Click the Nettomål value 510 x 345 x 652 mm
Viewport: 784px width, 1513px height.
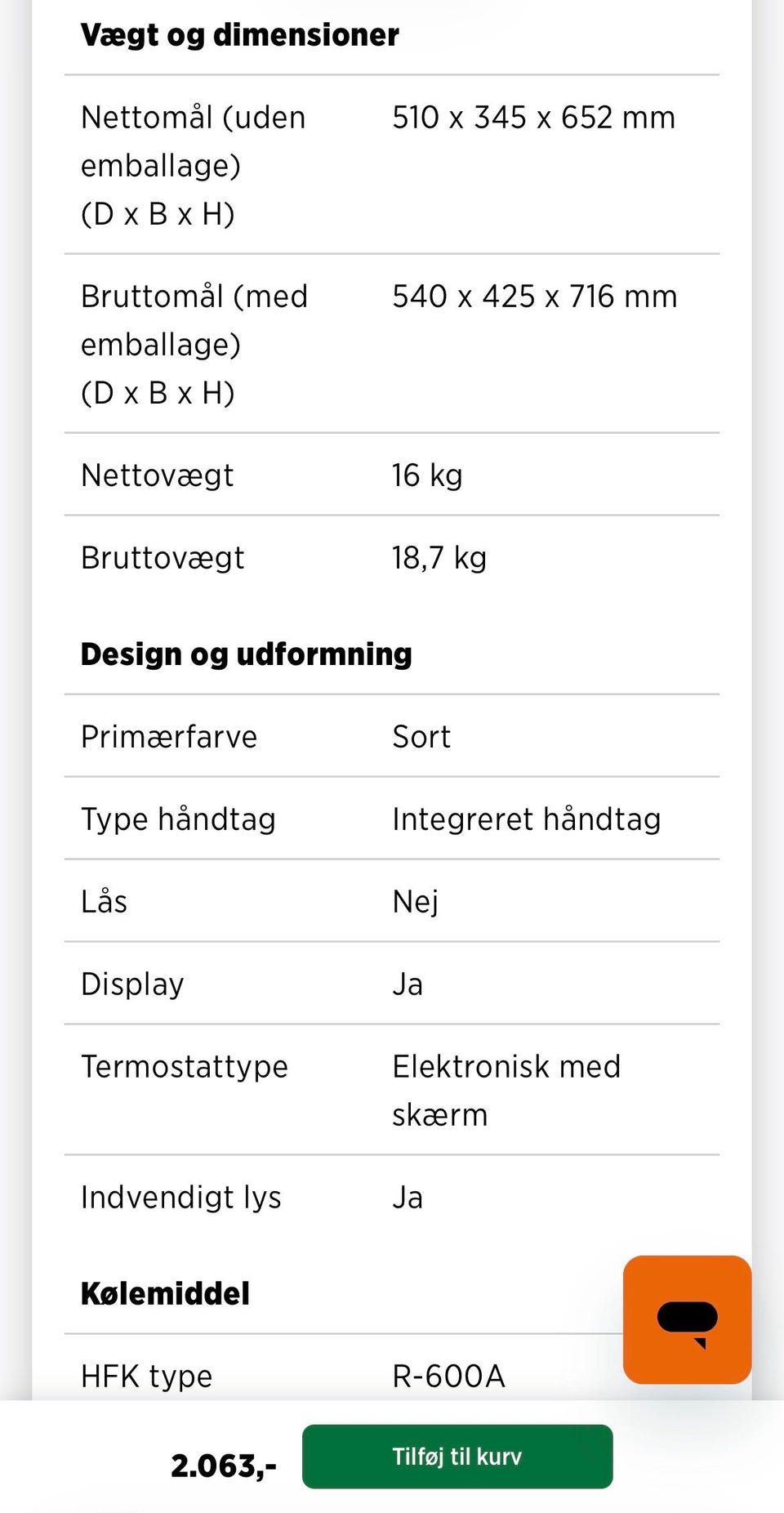click(x=533, y=118)
